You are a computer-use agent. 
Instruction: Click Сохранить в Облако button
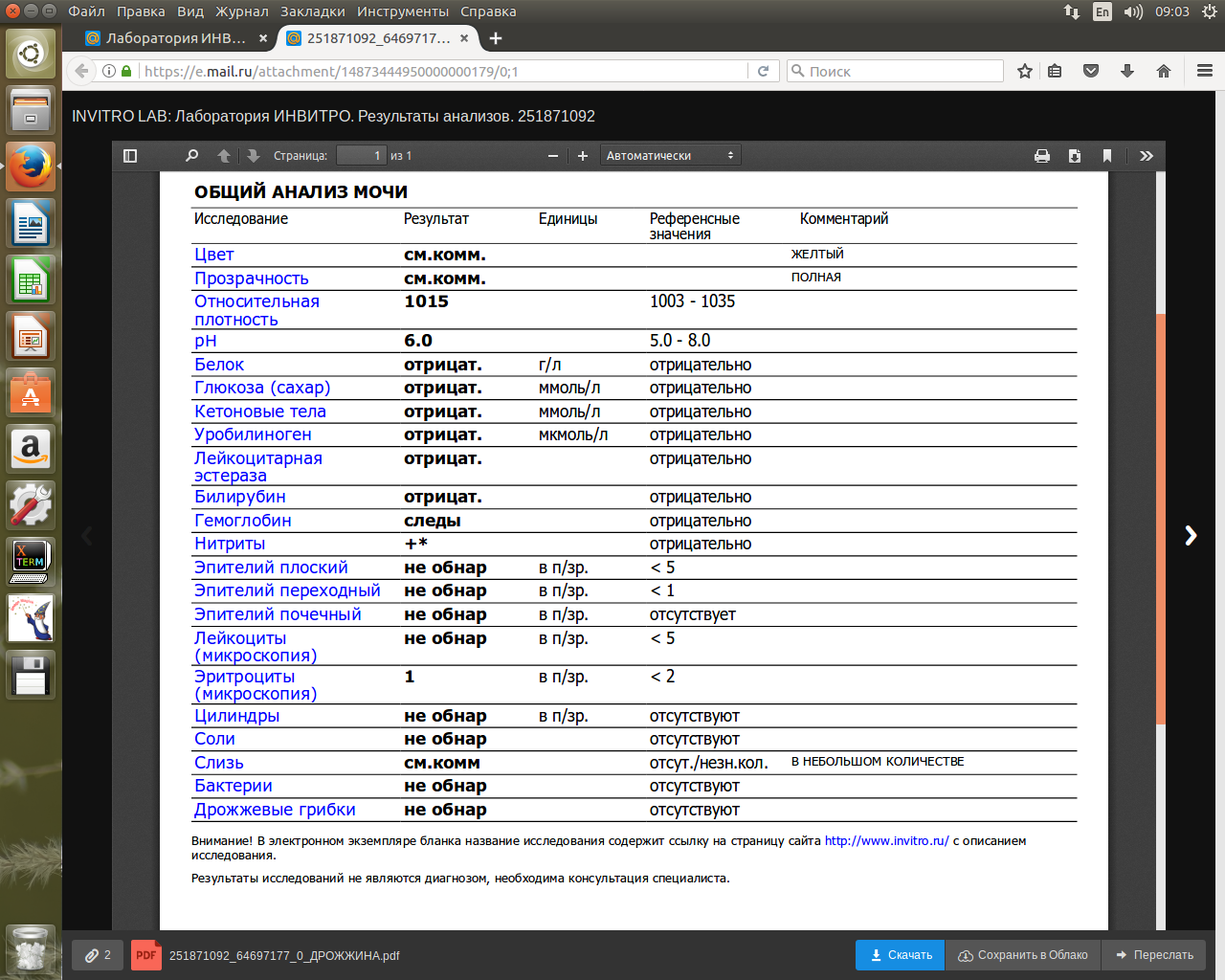click(1023, 955)
